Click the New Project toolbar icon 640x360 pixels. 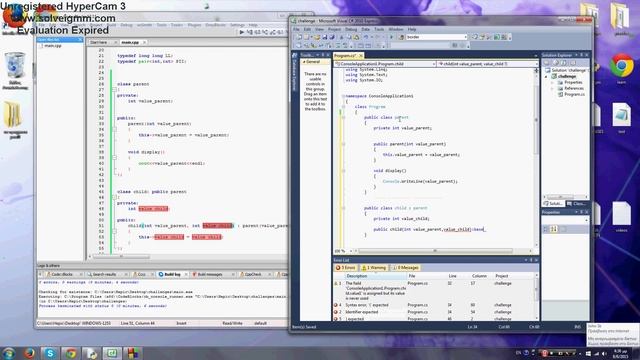pos(299,37)
